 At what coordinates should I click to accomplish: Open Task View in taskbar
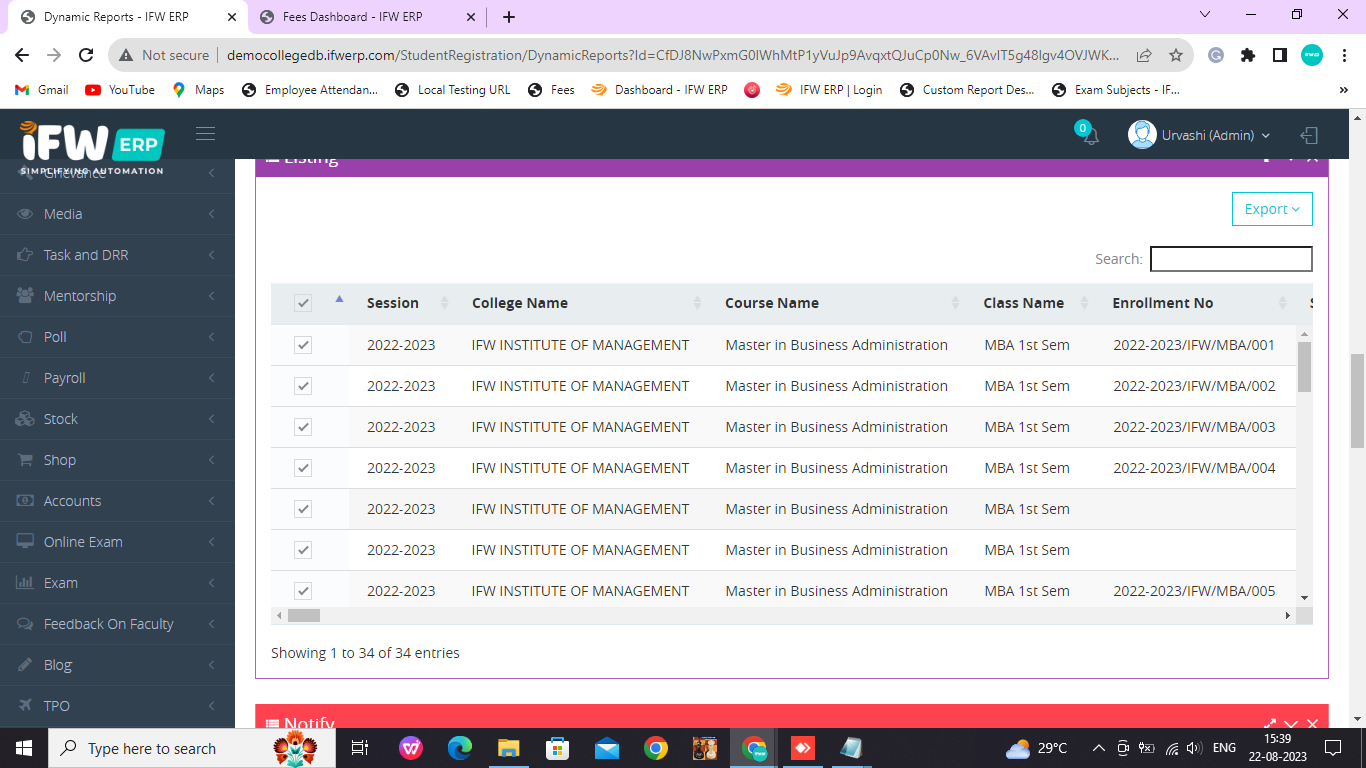(360, 748)
